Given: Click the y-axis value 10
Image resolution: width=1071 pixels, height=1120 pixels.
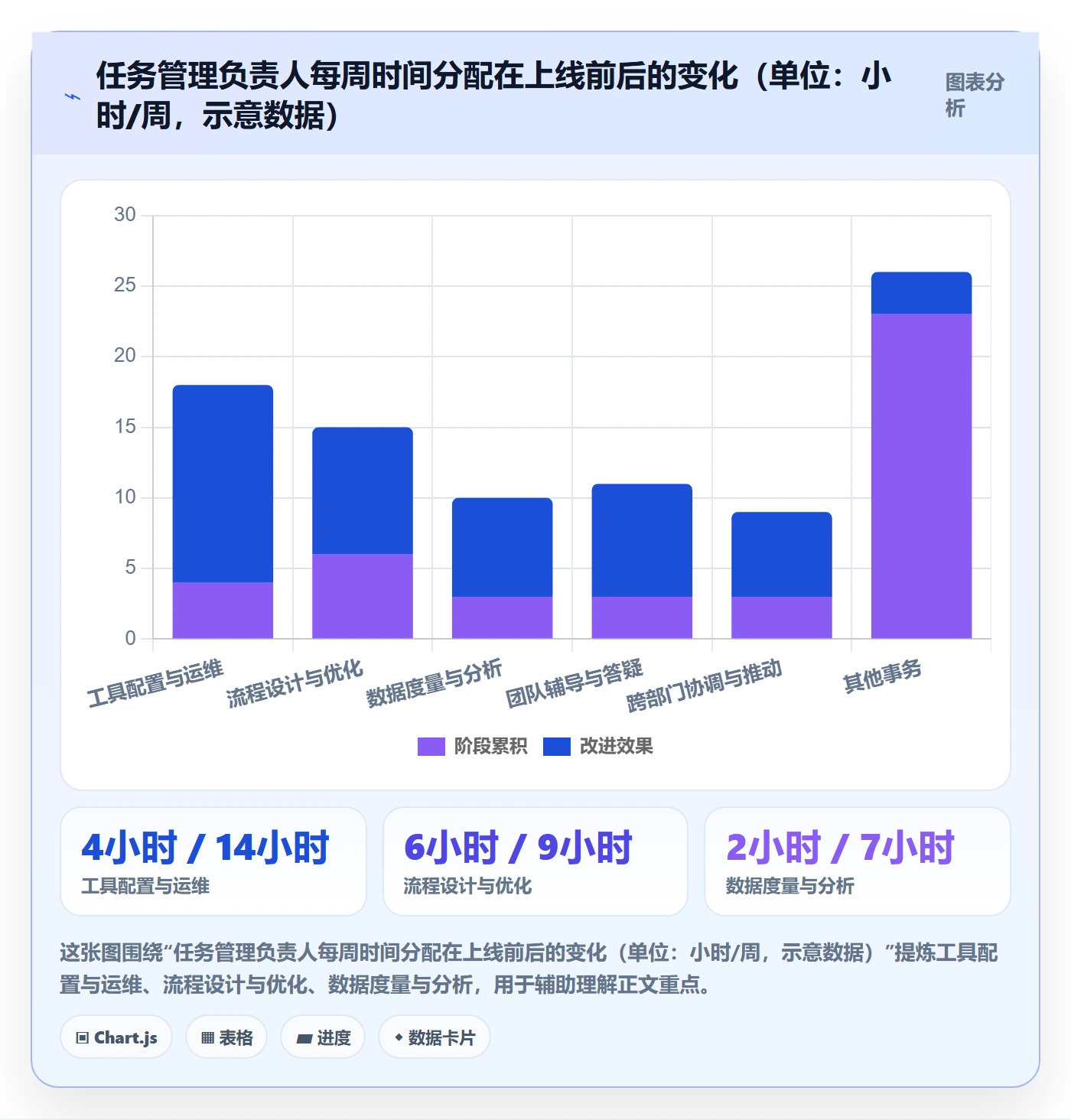Looking at the screenshot, I should coord(125,497).
